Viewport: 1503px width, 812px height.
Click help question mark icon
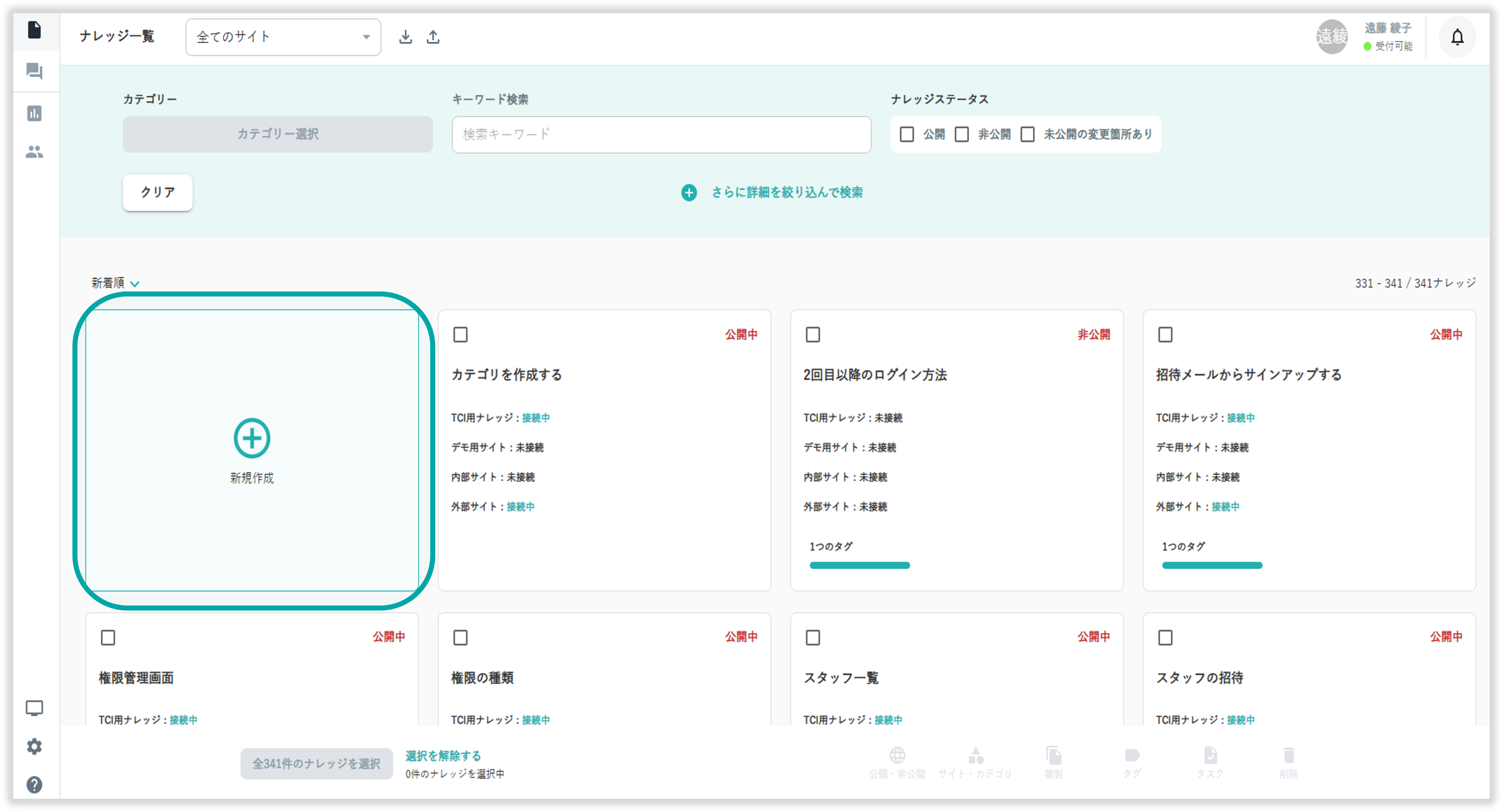tap(34, 785)
